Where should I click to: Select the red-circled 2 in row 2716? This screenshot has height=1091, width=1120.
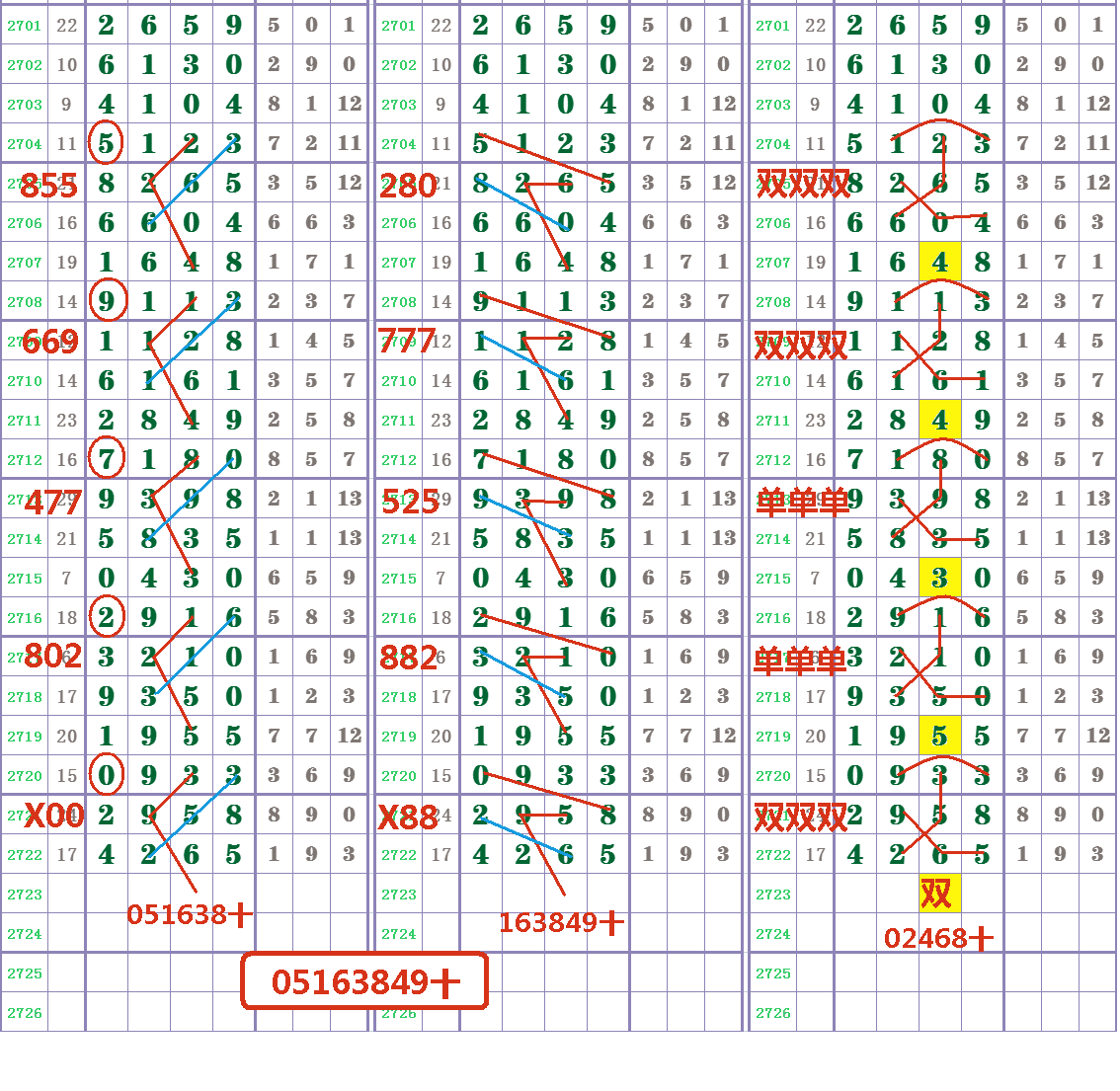pyautogui.click(x=107, y=617)
